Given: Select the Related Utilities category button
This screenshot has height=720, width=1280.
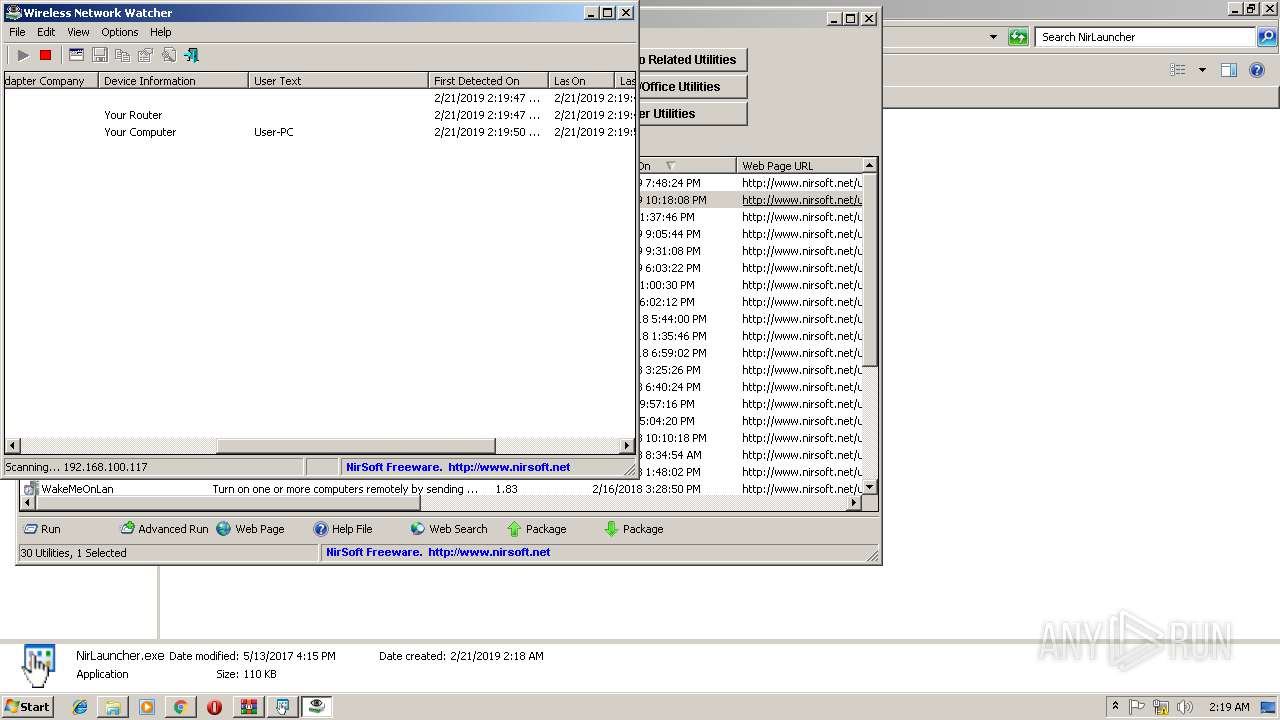Looking at the screenshot, I should click(691, 60).
